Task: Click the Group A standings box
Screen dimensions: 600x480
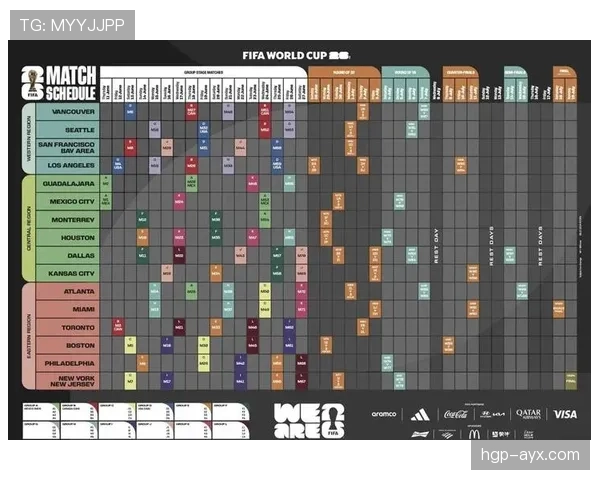Action: [41, 412]
